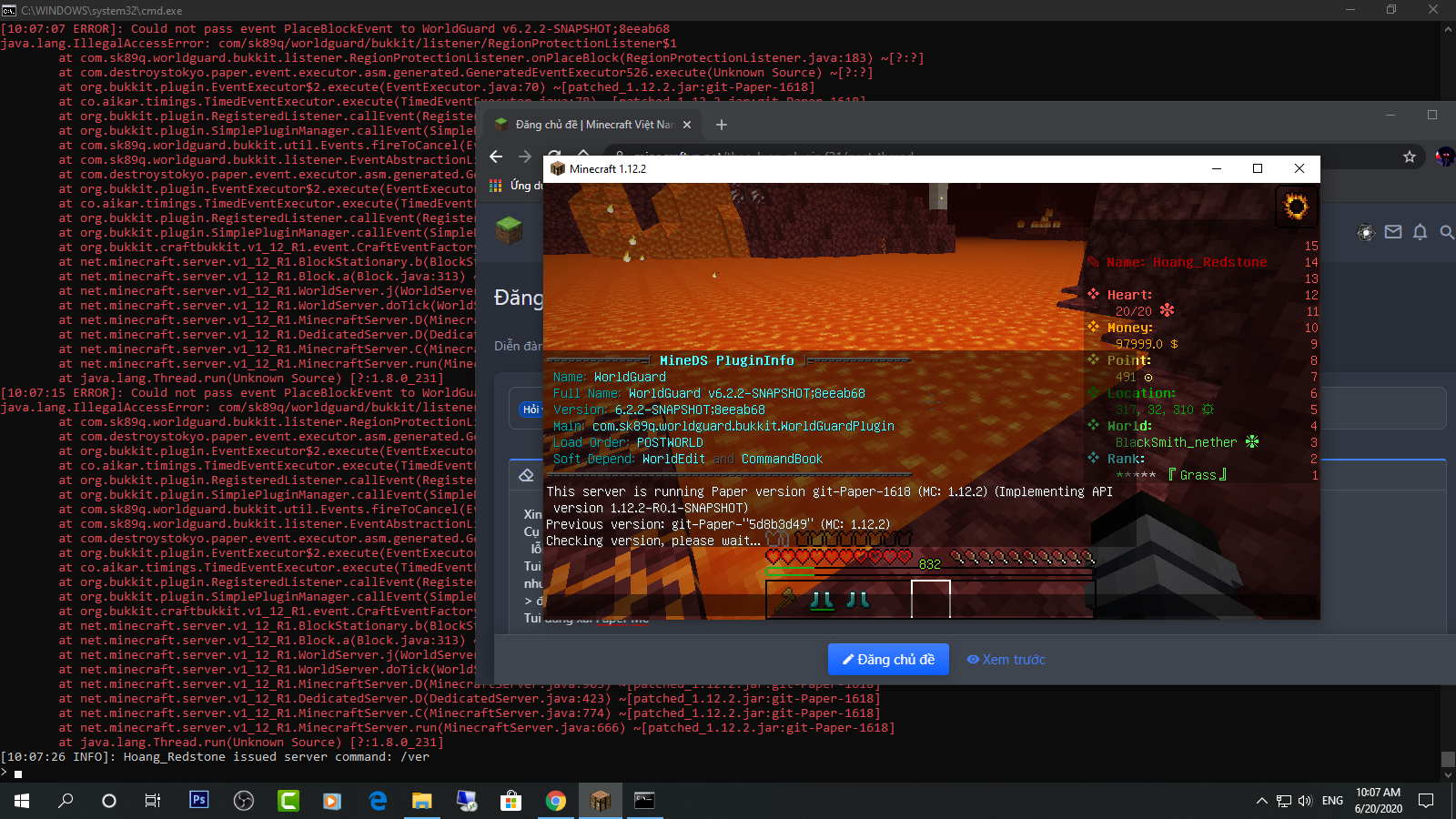Open the media player taskbar icon

pos(332,801)
